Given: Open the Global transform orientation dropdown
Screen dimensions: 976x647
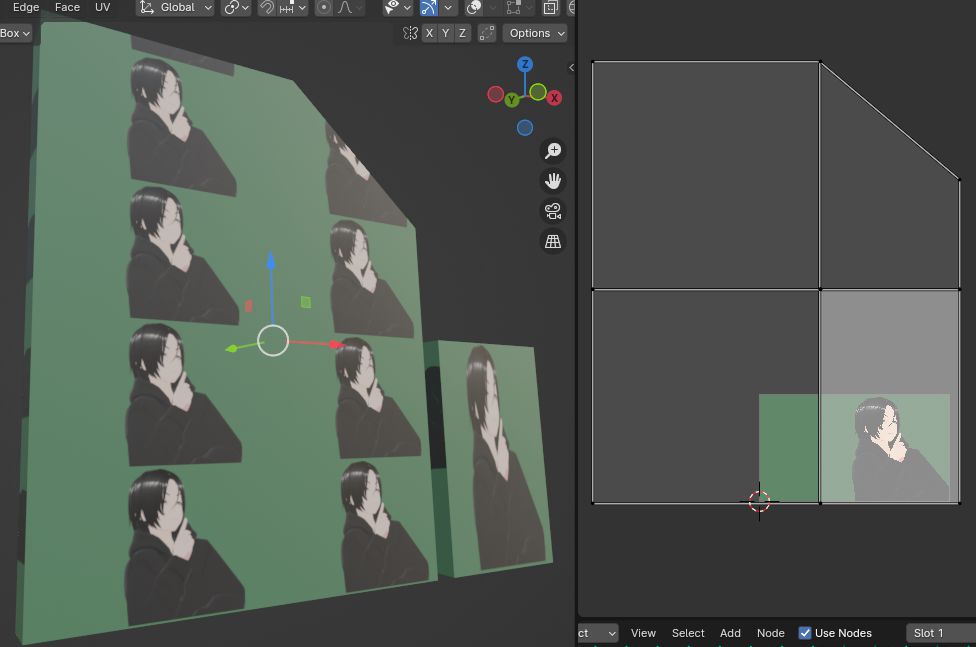Looking at the screenshot, I should pos(176,7).
